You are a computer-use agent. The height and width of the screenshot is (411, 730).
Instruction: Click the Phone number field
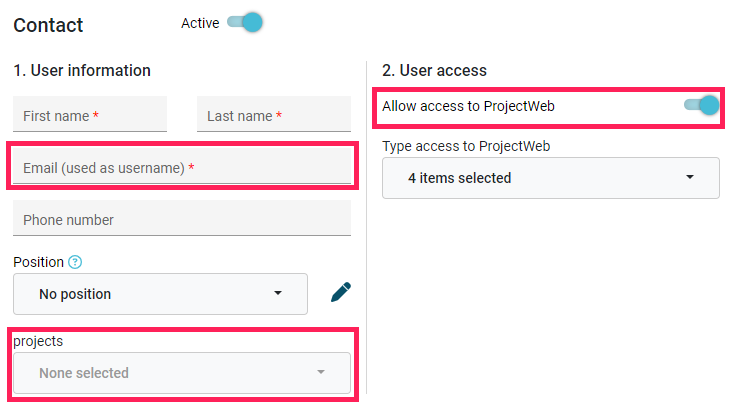[x=182, y=218]
